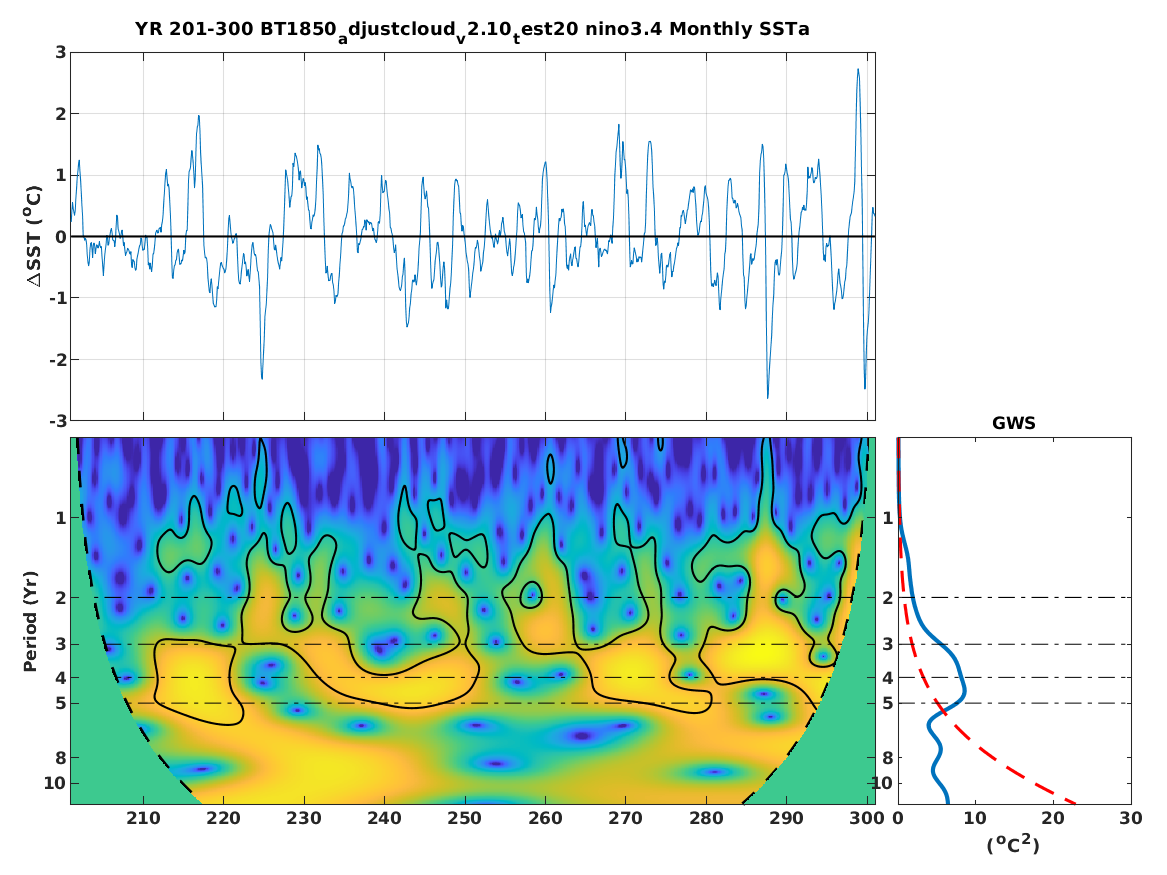Click the x-axis tick label 210
The width and height of the screenshot is (1167, 875).
(x=143, y=818)
